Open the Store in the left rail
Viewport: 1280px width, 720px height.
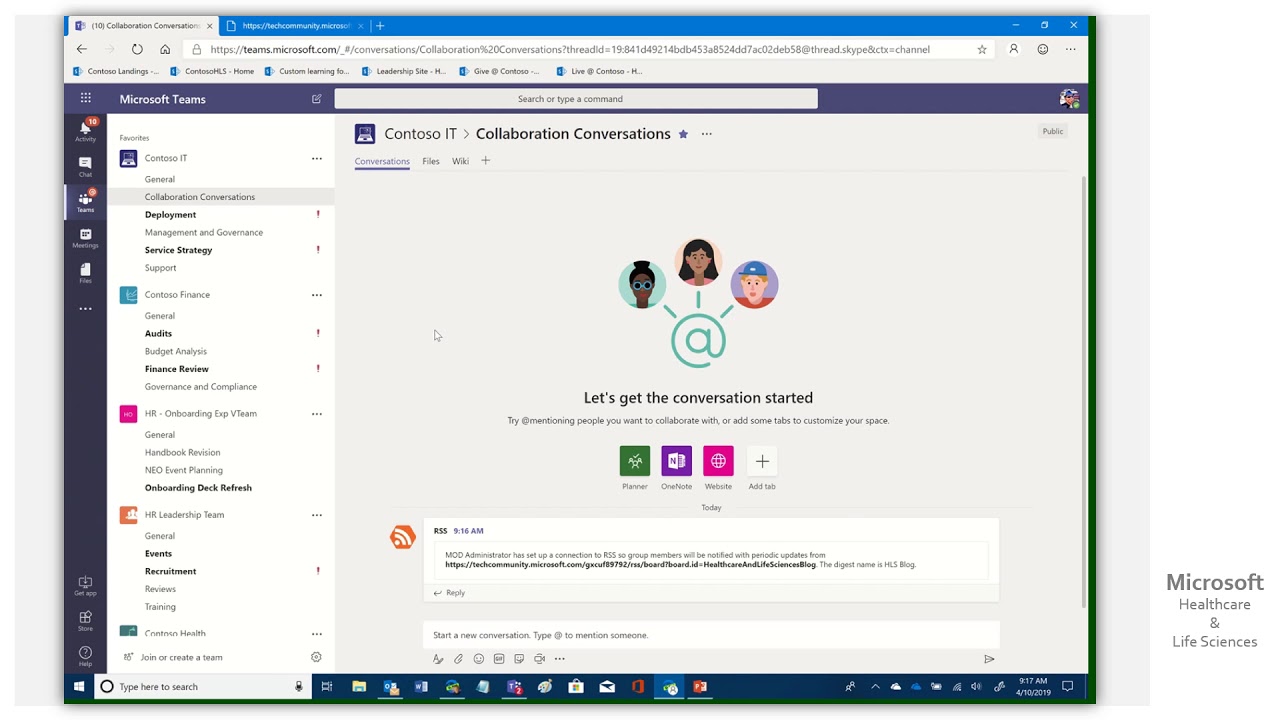point(85,621)
